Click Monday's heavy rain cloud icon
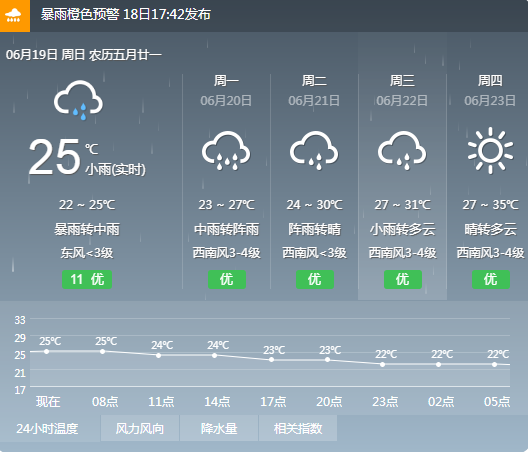This screenshot has height=452, width=528. (226, 151)
